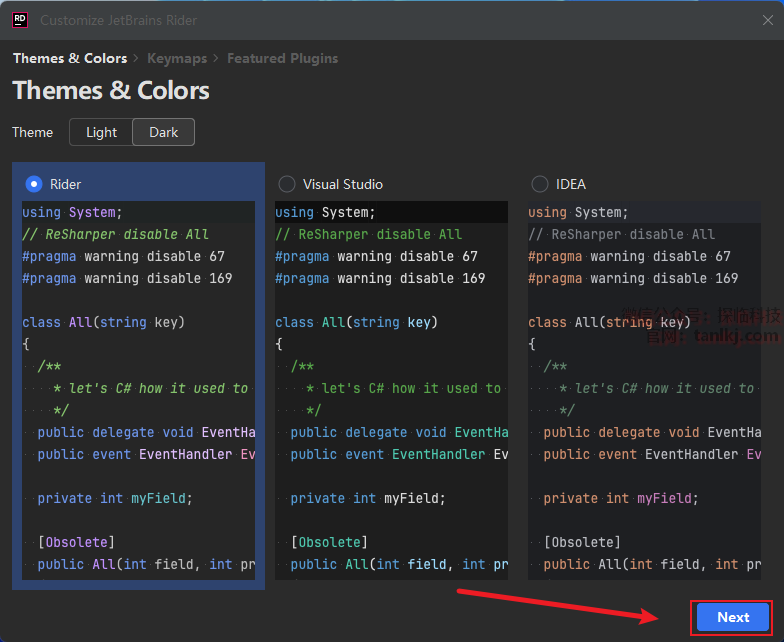Select the Rider color scheme radio button
The width and height of the screenshot is (784, 642).
[34, 184]
